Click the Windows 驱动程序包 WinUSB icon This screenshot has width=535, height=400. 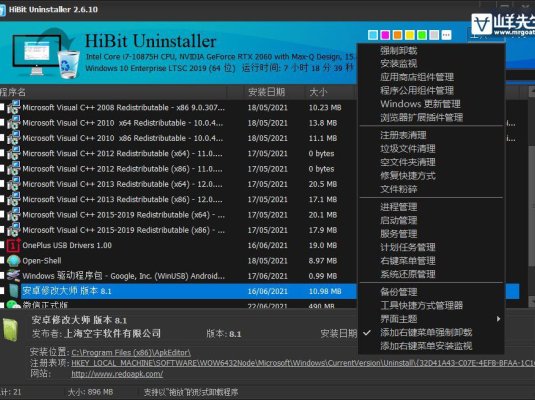click(14, 276)
